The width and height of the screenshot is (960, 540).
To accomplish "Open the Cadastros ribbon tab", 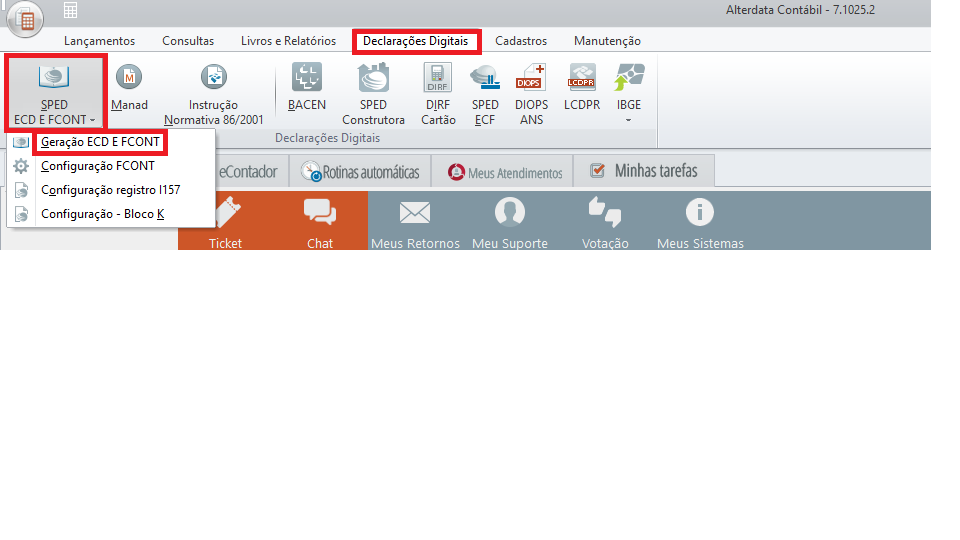I will (x=521, y=41).
